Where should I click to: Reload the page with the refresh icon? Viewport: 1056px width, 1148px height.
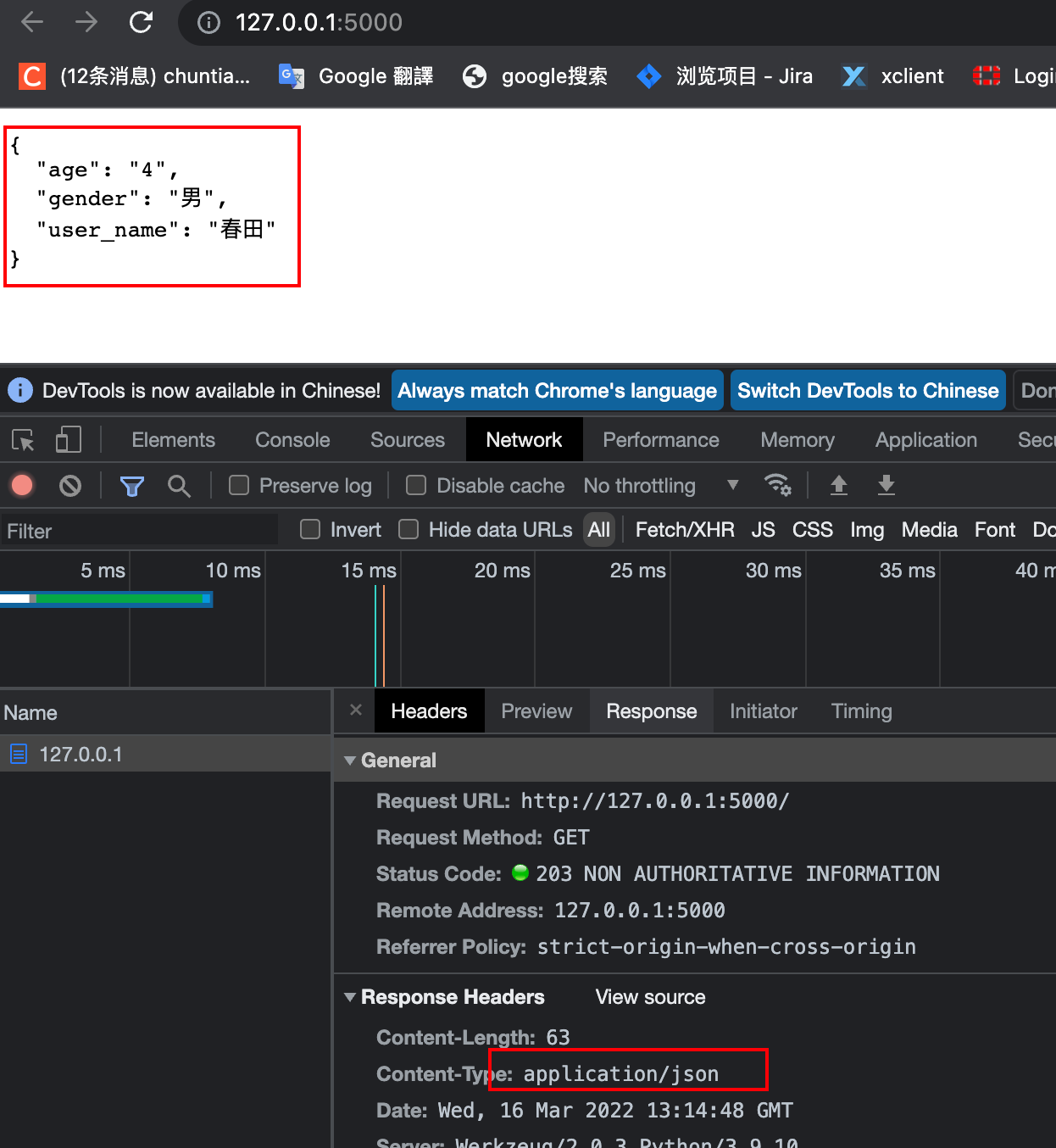pos(141,22)
